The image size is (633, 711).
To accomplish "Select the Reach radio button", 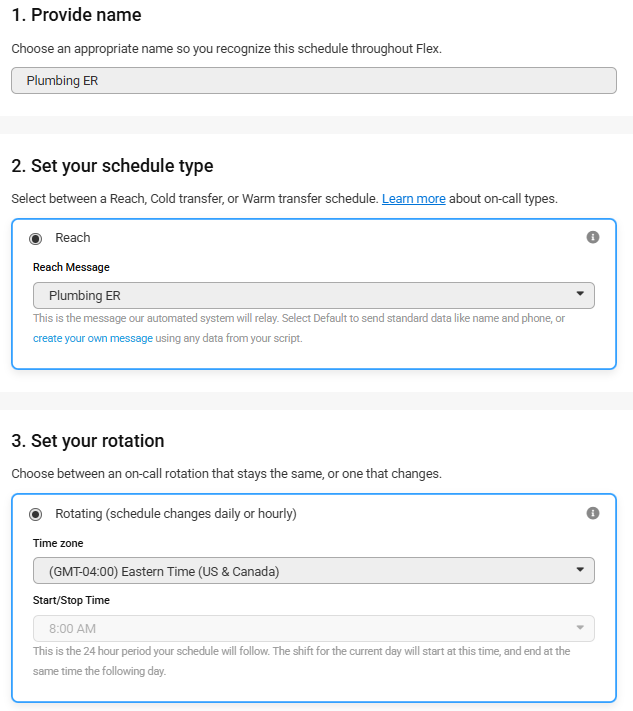I will (x=36, y=239).
